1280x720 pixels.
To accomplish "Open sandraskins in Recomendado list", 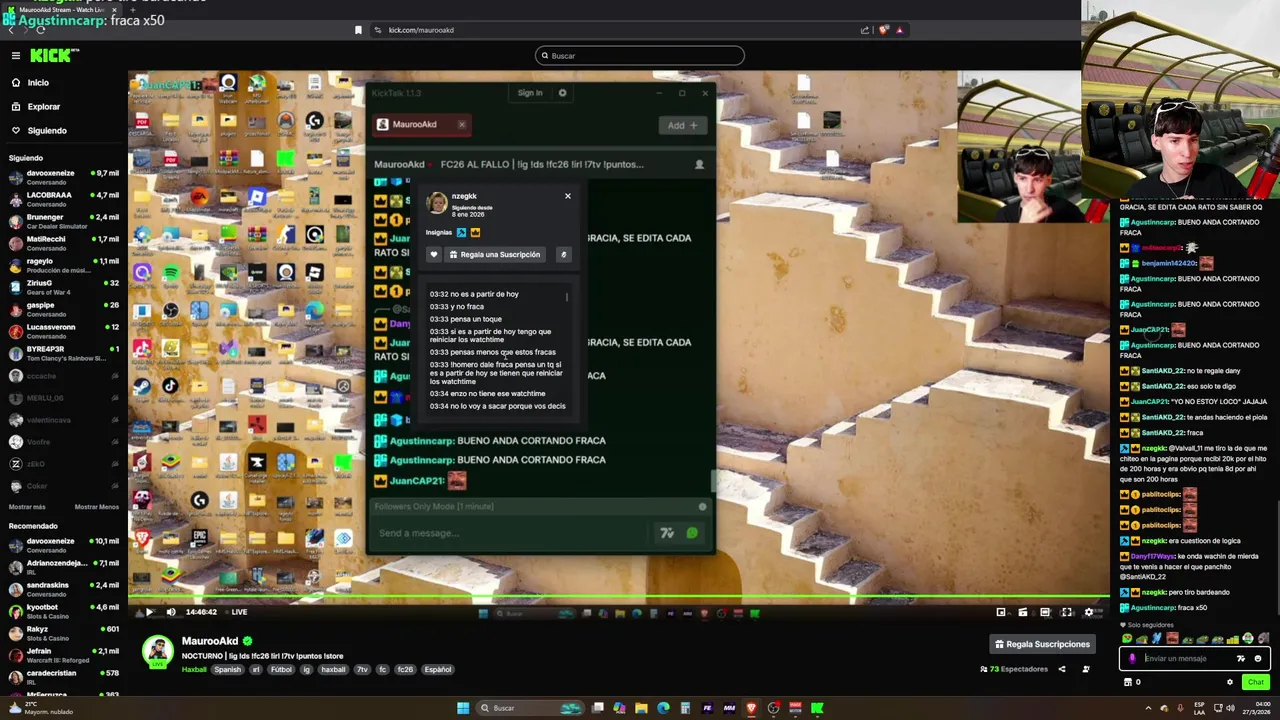I will (x=63, y=589).
